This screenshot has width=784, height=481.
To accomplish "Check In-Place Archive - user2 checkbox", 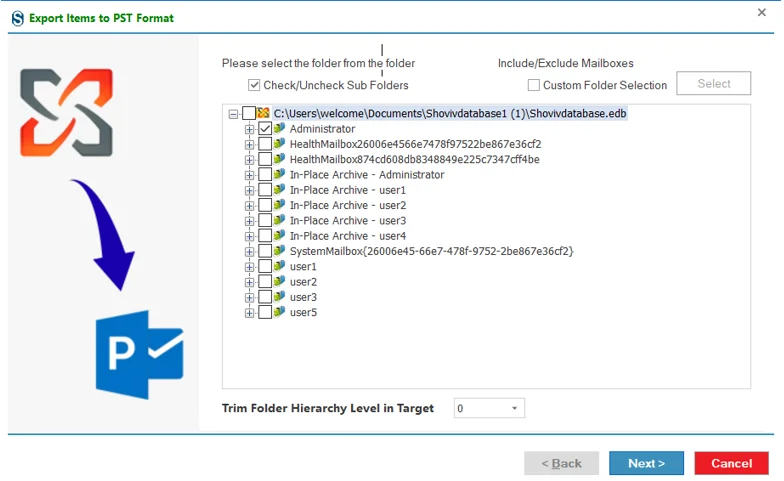I will [265, 205].
